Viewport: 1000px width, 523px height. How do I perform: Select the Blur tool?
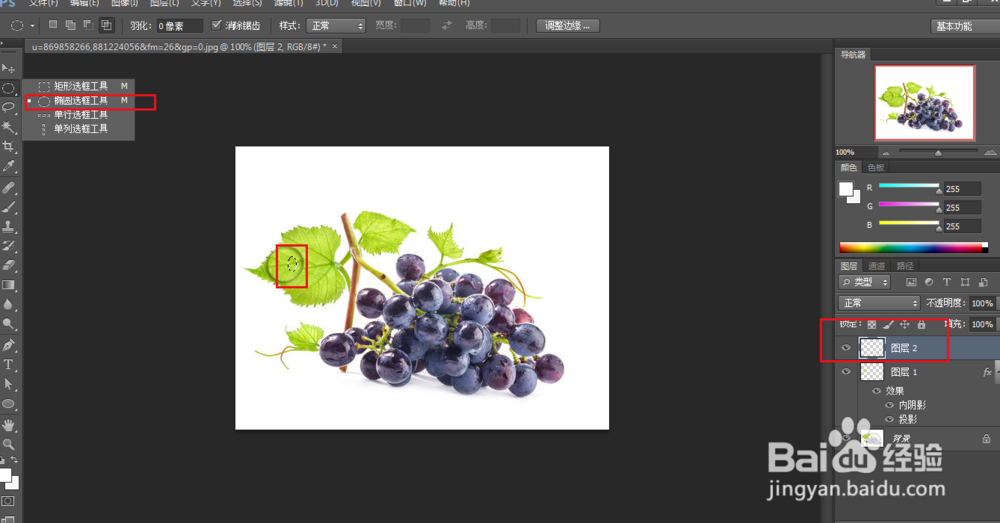pyautogui.click(x=8, y=304)
